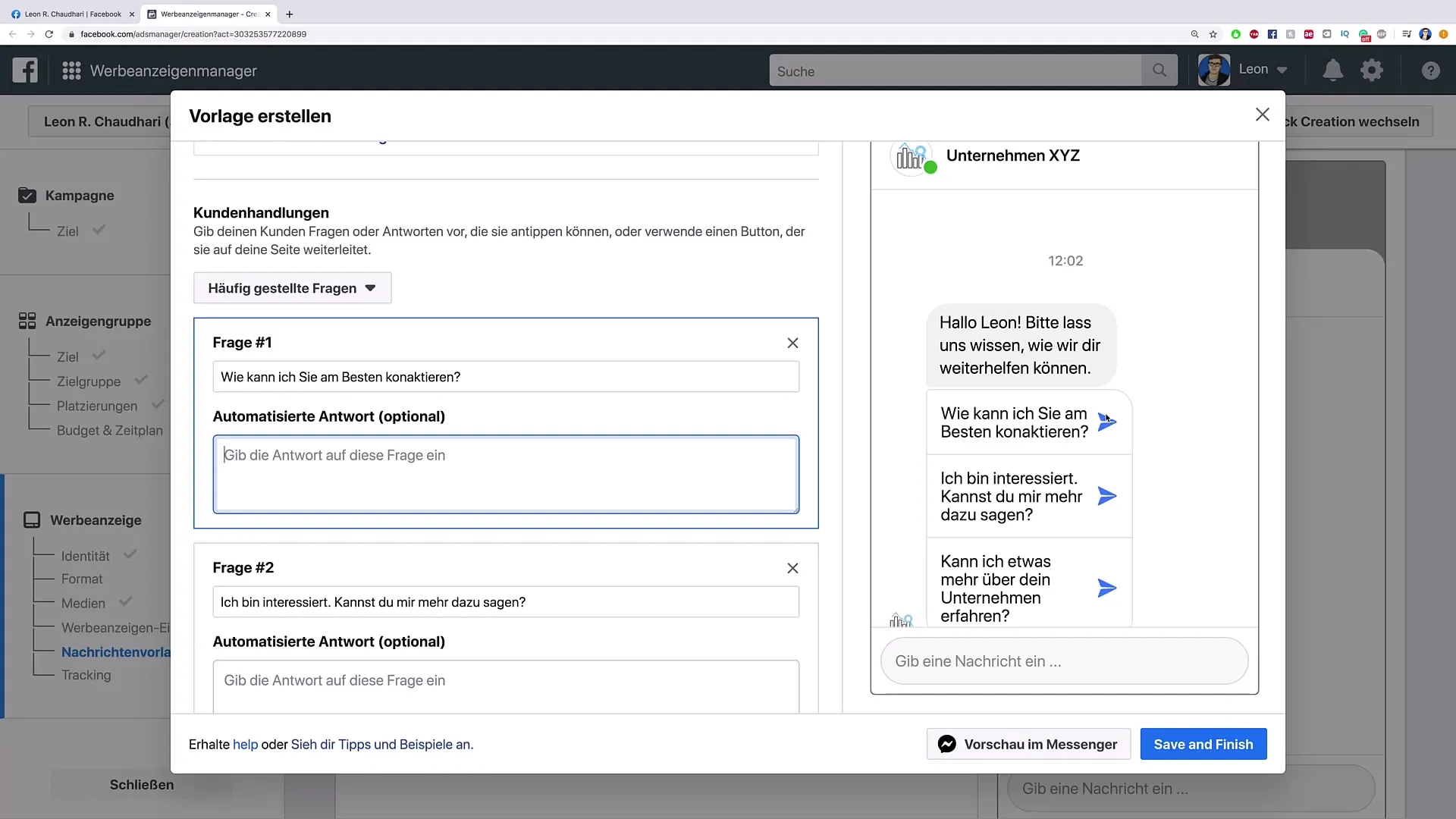The image size is (1456, 819).
Task: Open the help question mark icon
Action: (x=1430, y=71)
